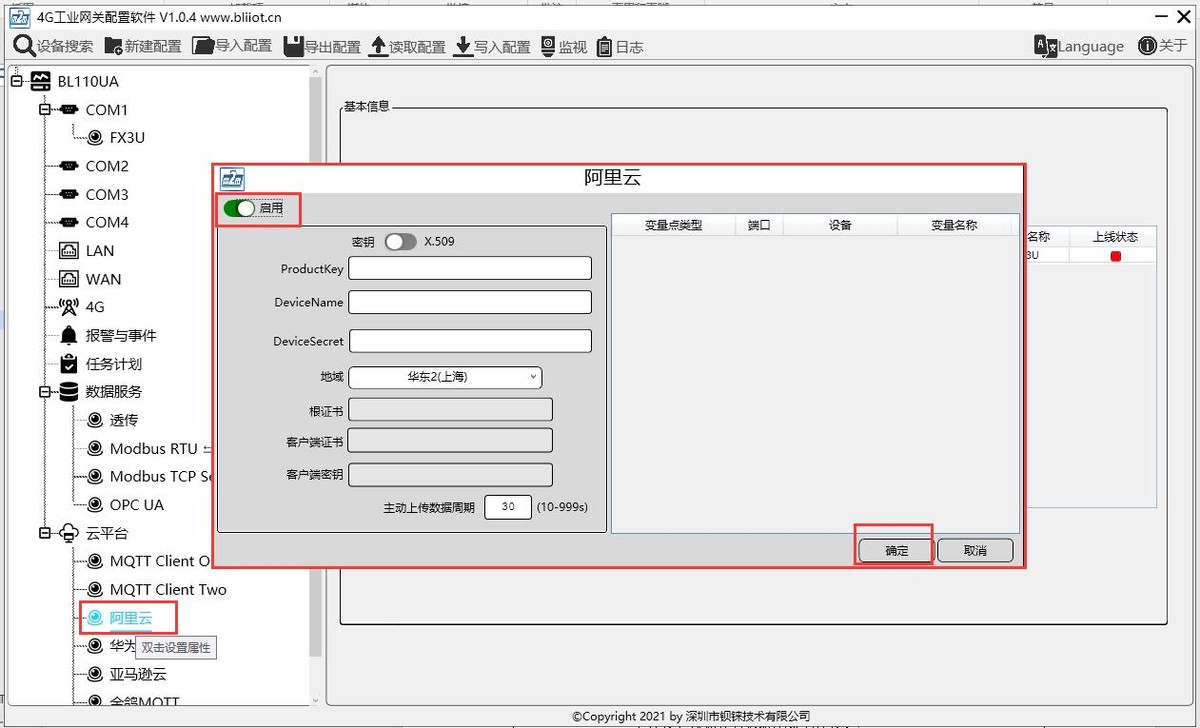Click the 变量点类型 column header
The image size is (1200, 728).
pos(673,226)
